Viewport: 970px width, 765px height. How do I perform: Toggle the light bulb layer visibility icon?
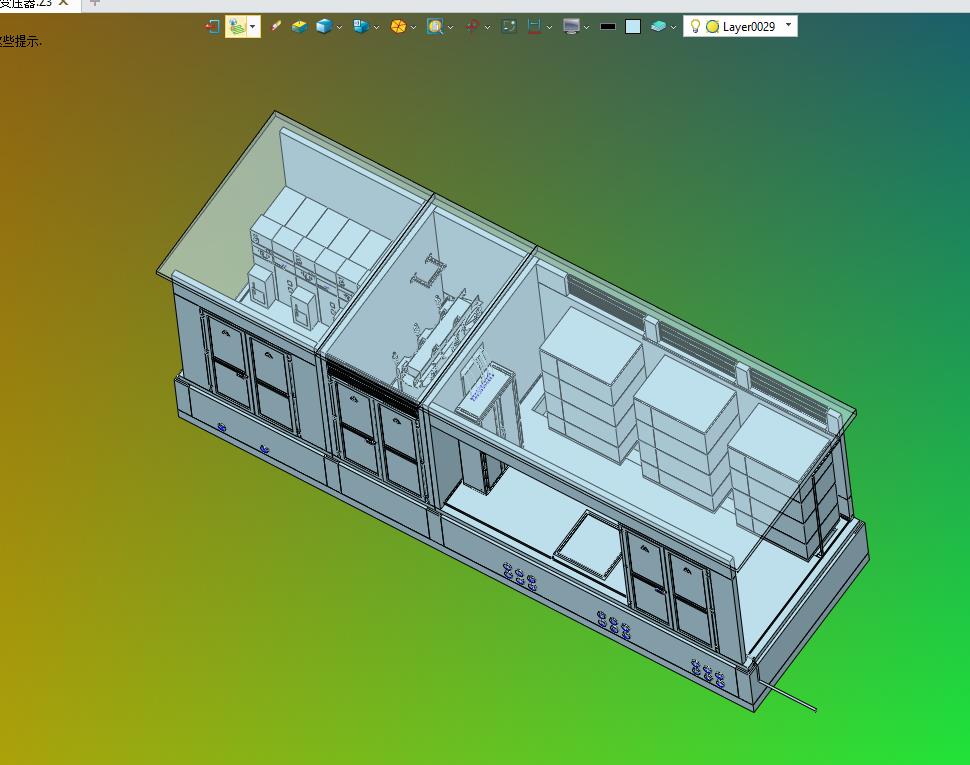pos(695,26)
